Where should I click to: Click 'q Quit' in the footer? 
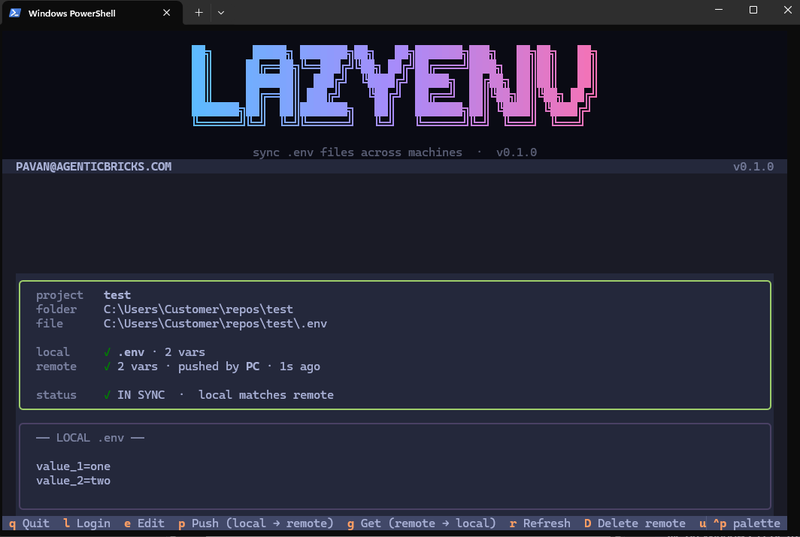[29, 524]
